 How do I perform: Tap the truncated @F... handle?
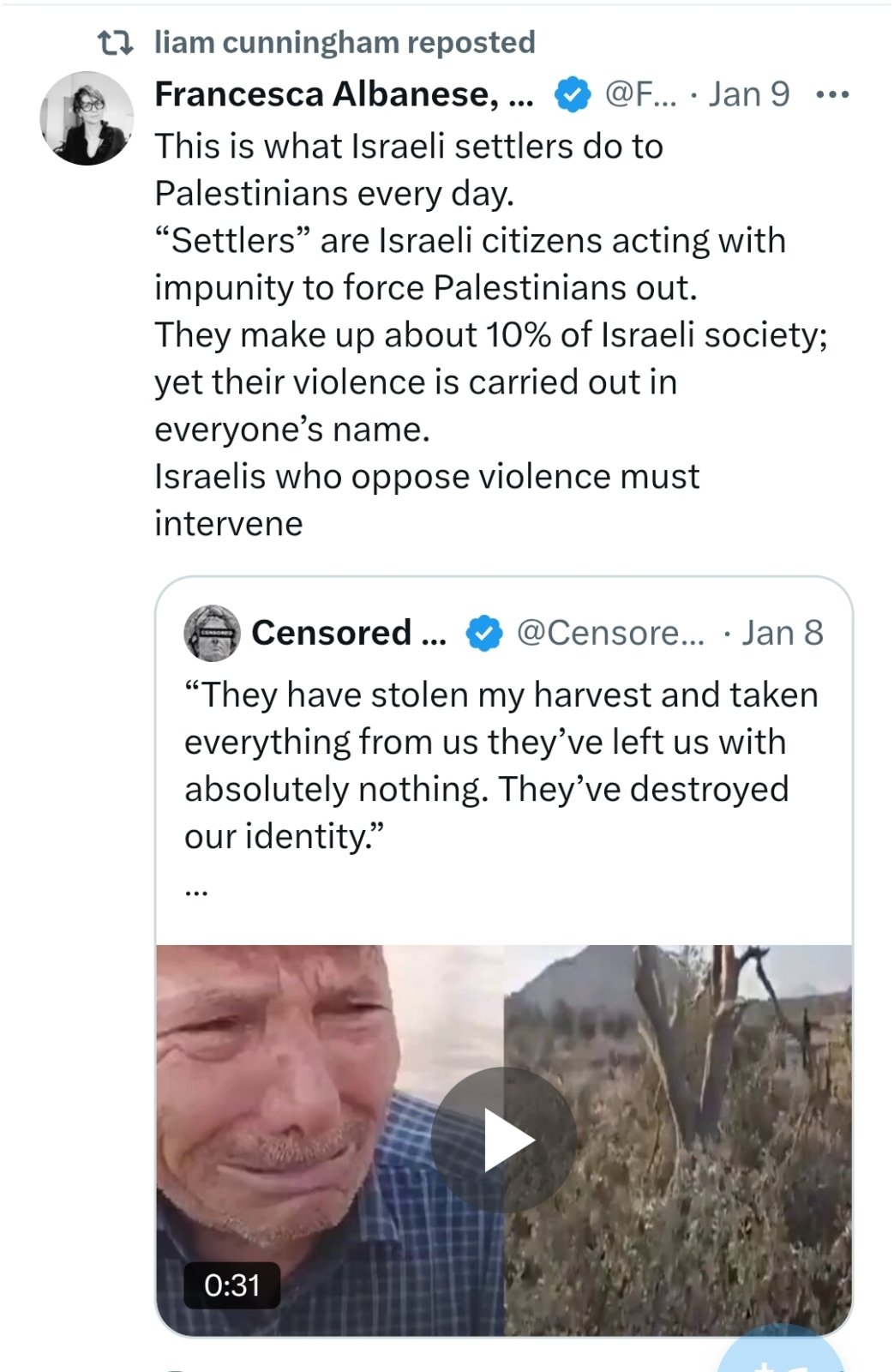[x=640, y=94]
